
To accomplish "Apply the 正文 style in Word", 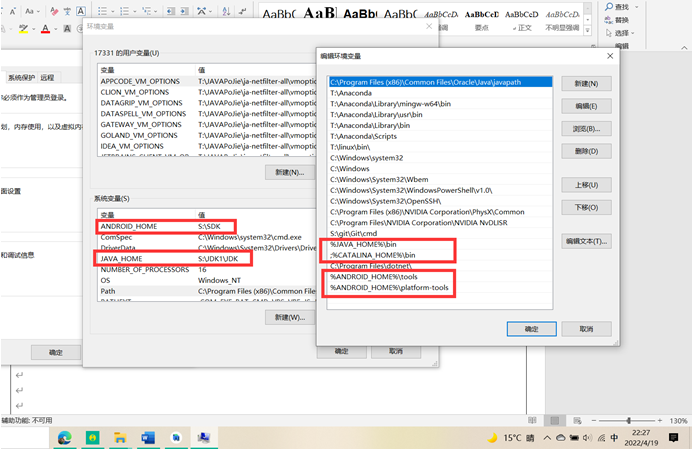I will [x=522, y=20].
